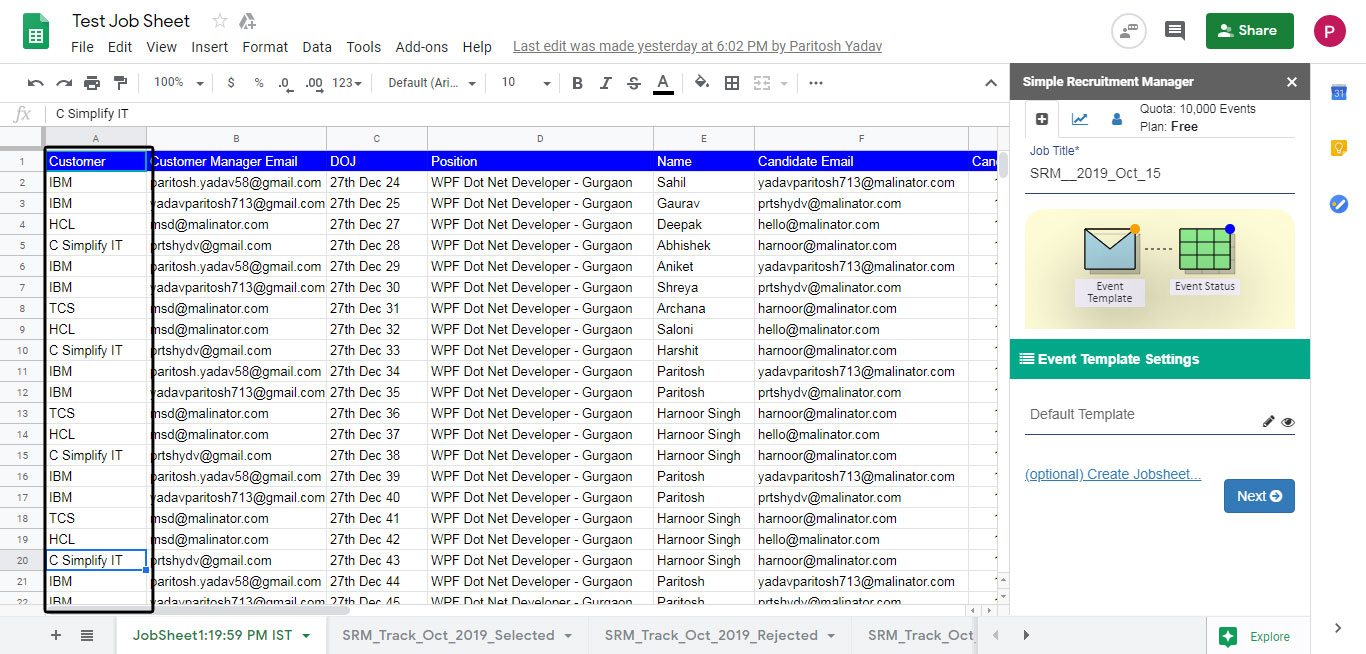Preview Default Template with the eye icon
Image resolution: width=1366 pixels, height=654 pixels.
pyautogui.click(x=1288, y=422)
